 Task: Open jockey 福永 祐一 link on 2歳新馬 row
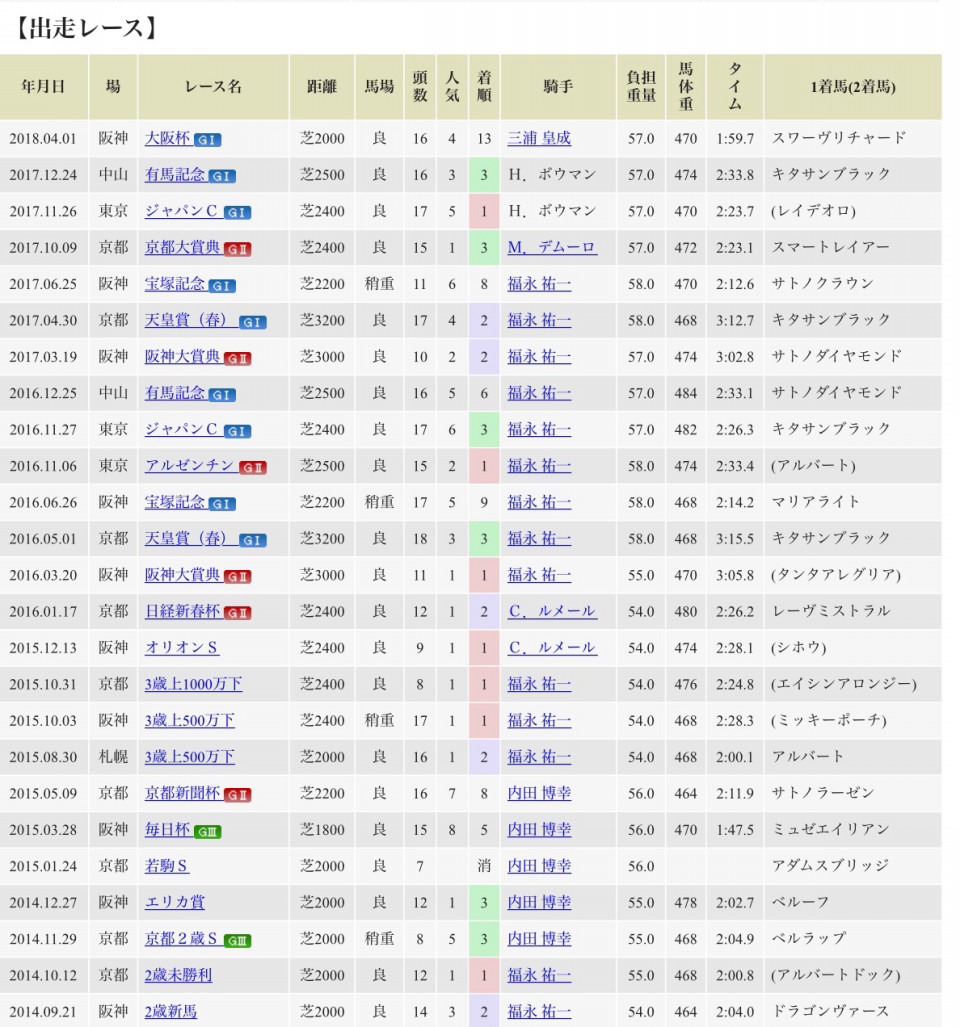click(x=539, y=1012)
